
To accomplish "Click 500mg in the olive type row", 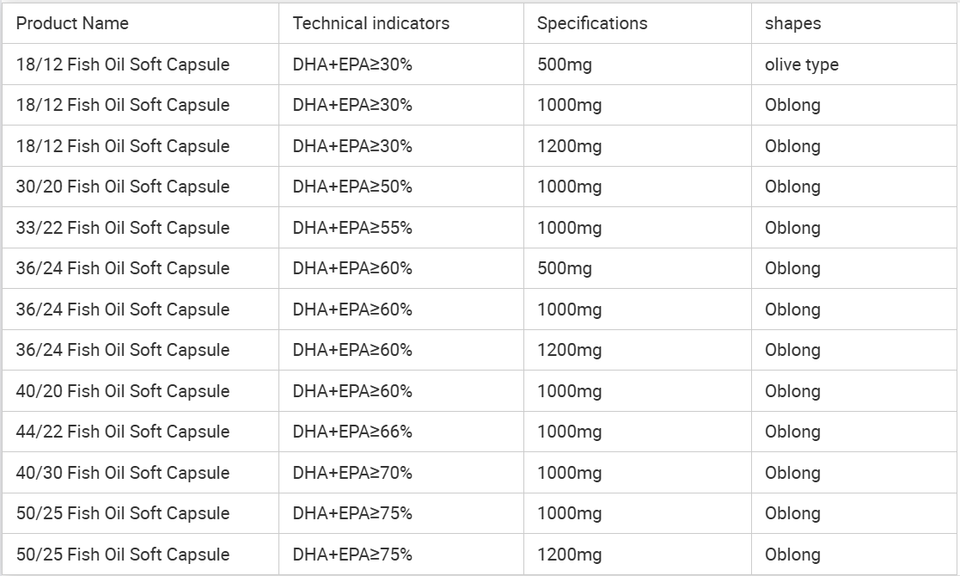I will 565,65.
